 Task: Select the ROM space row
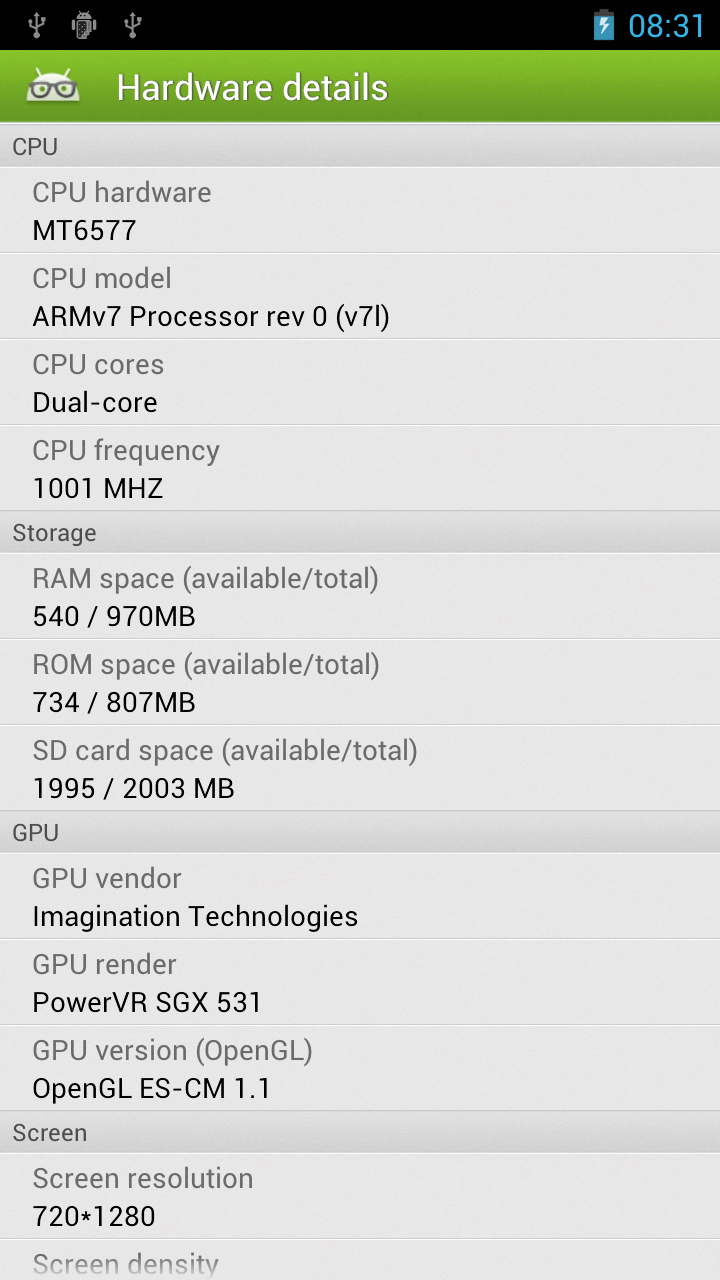click(360, 682)
